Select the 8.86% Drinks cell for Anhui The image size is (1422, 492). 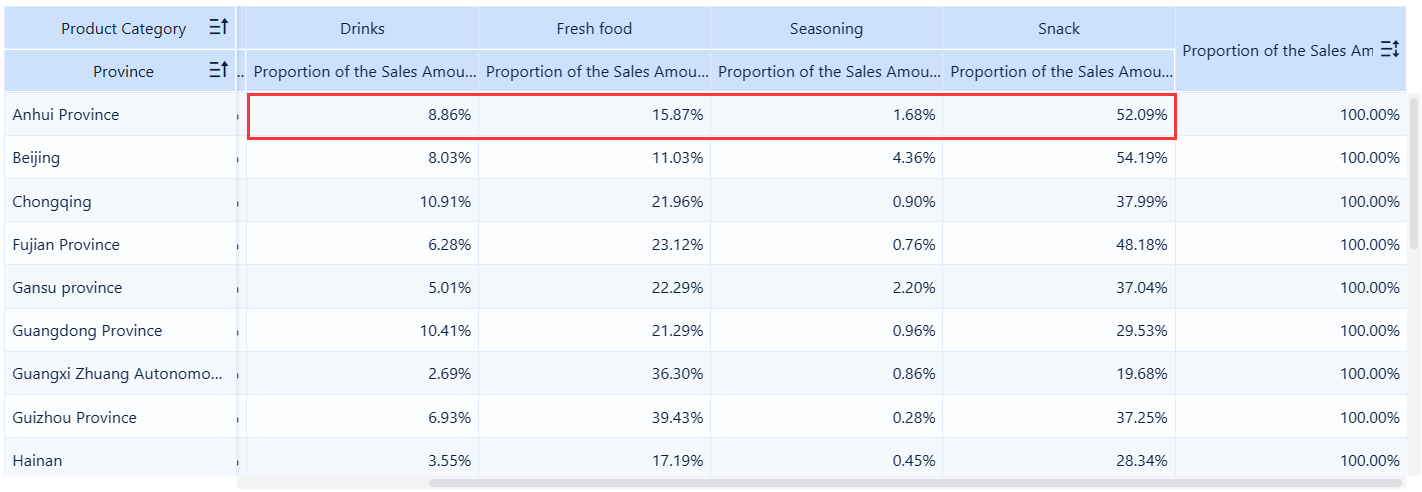(x=362, y=115)
